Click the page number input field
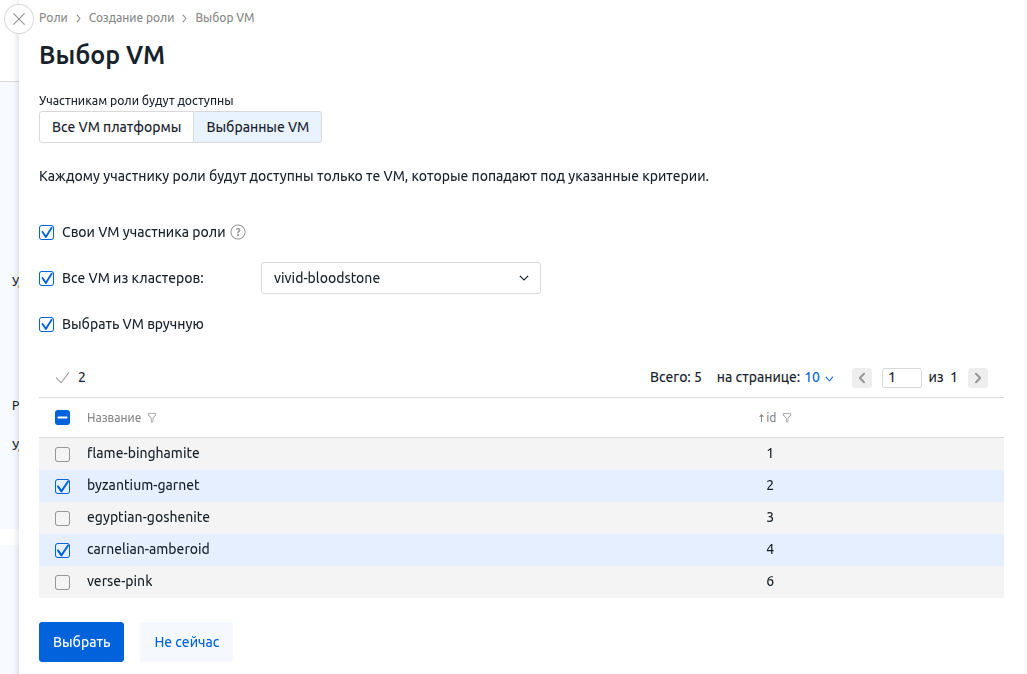The height and width of the screenshot is (674, 1027). (901, 378)
